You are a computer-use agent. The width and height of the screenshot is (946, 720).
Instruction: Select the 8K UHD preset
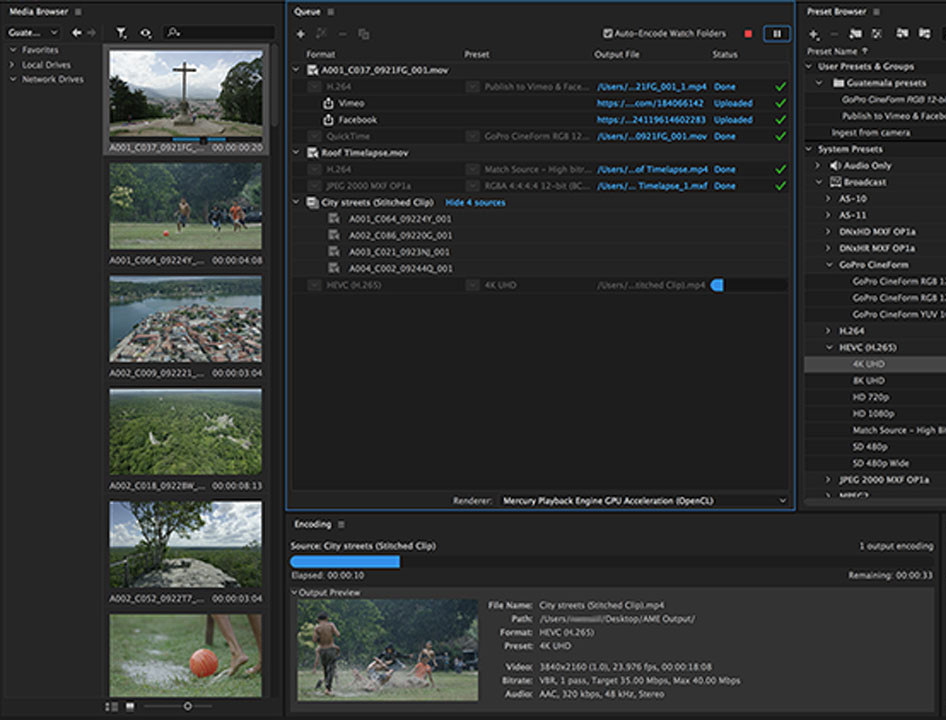[x=868, y=380]
